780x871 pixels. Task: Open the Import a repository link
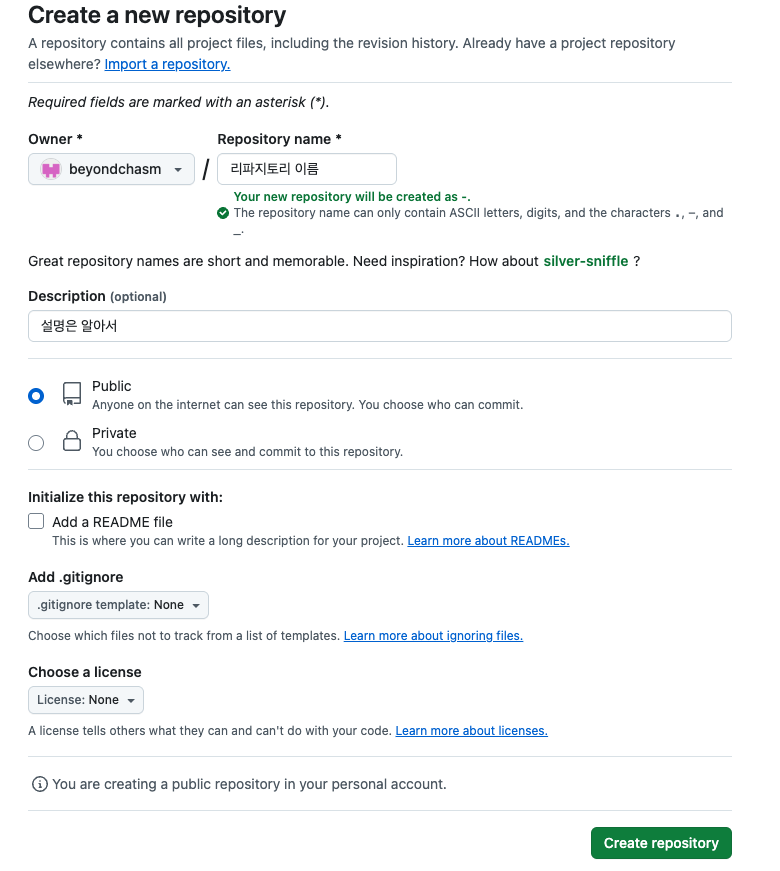point(167,64)
